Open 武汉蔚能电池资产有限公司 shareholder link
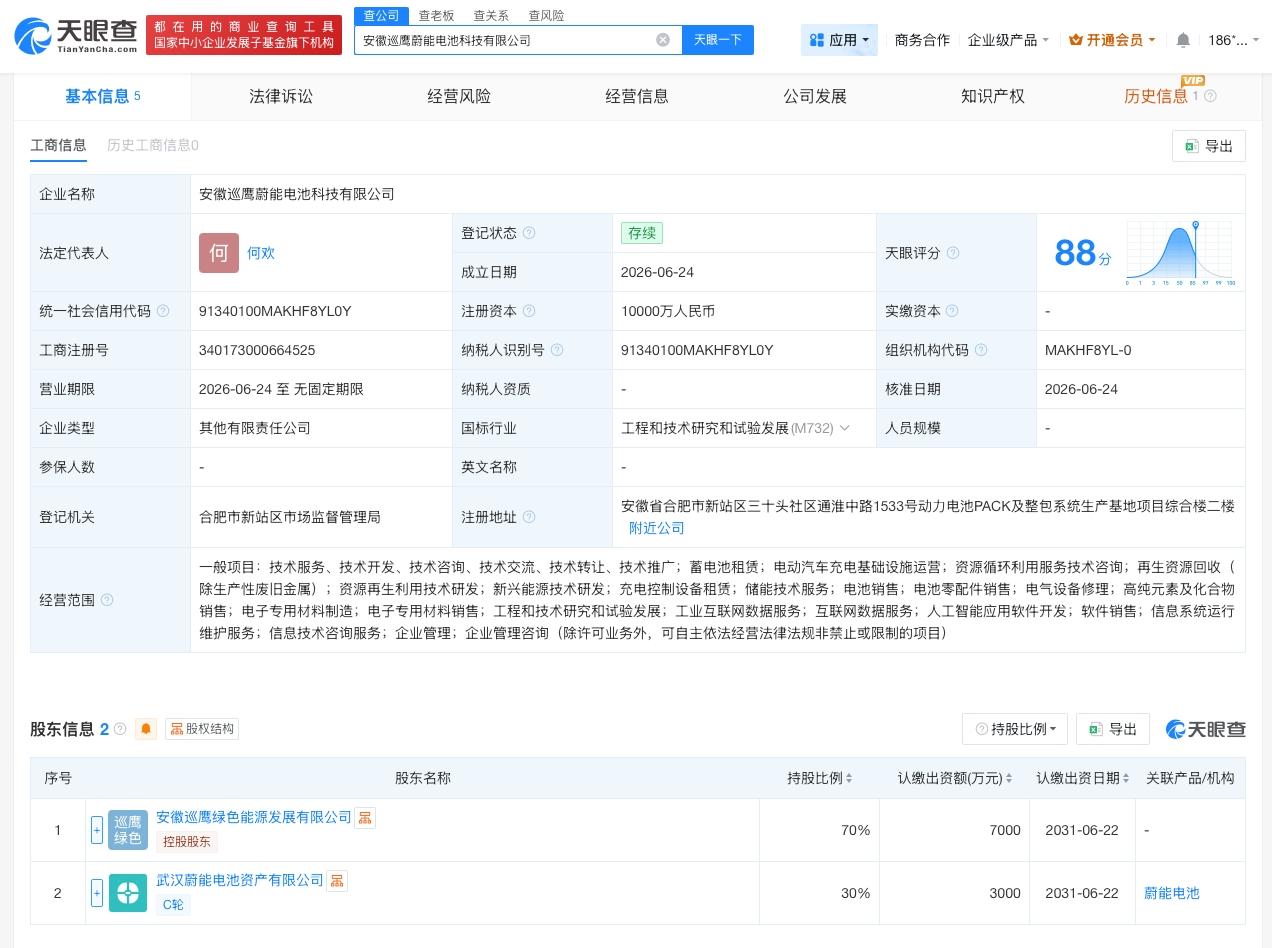 point(240,880)
